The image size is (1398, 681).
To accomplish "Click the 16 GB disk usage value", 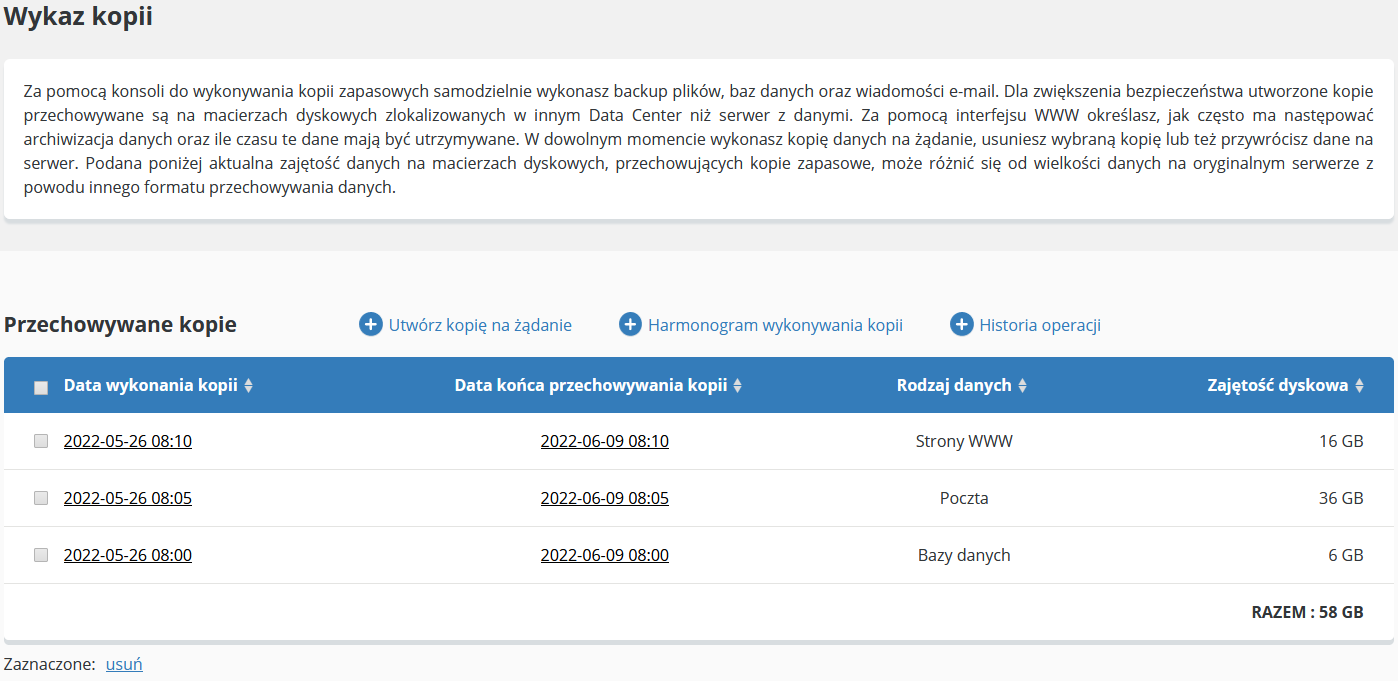I will pyautogui.click(x=1341, y=441).
